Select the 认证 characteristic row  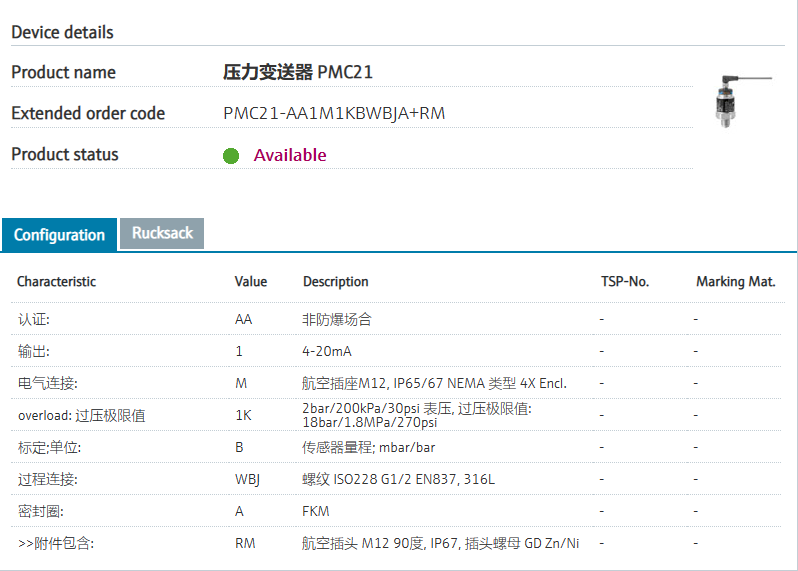pos(34,320)
